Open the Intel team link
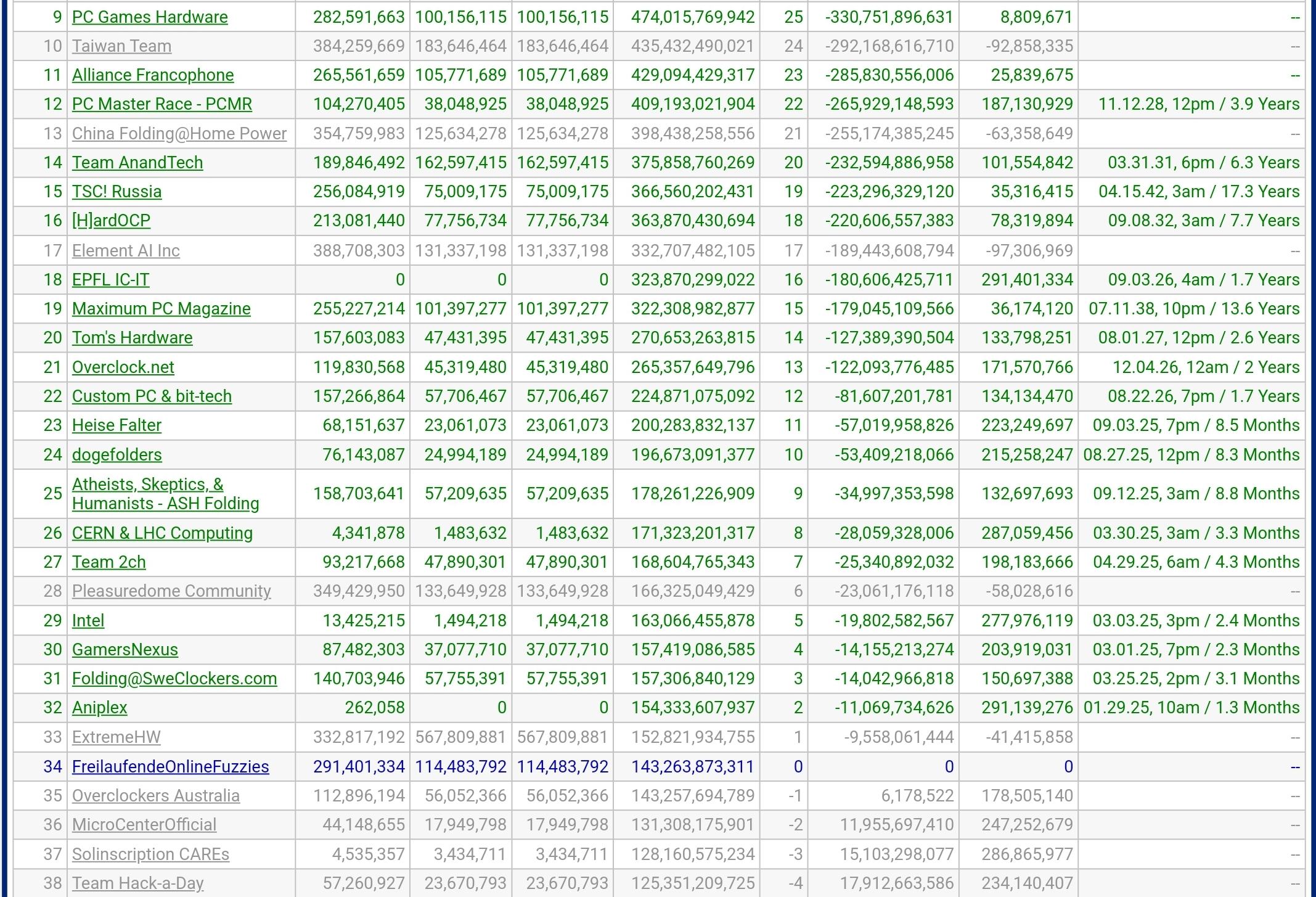The image size is (1316, 897). click(88, 621)
